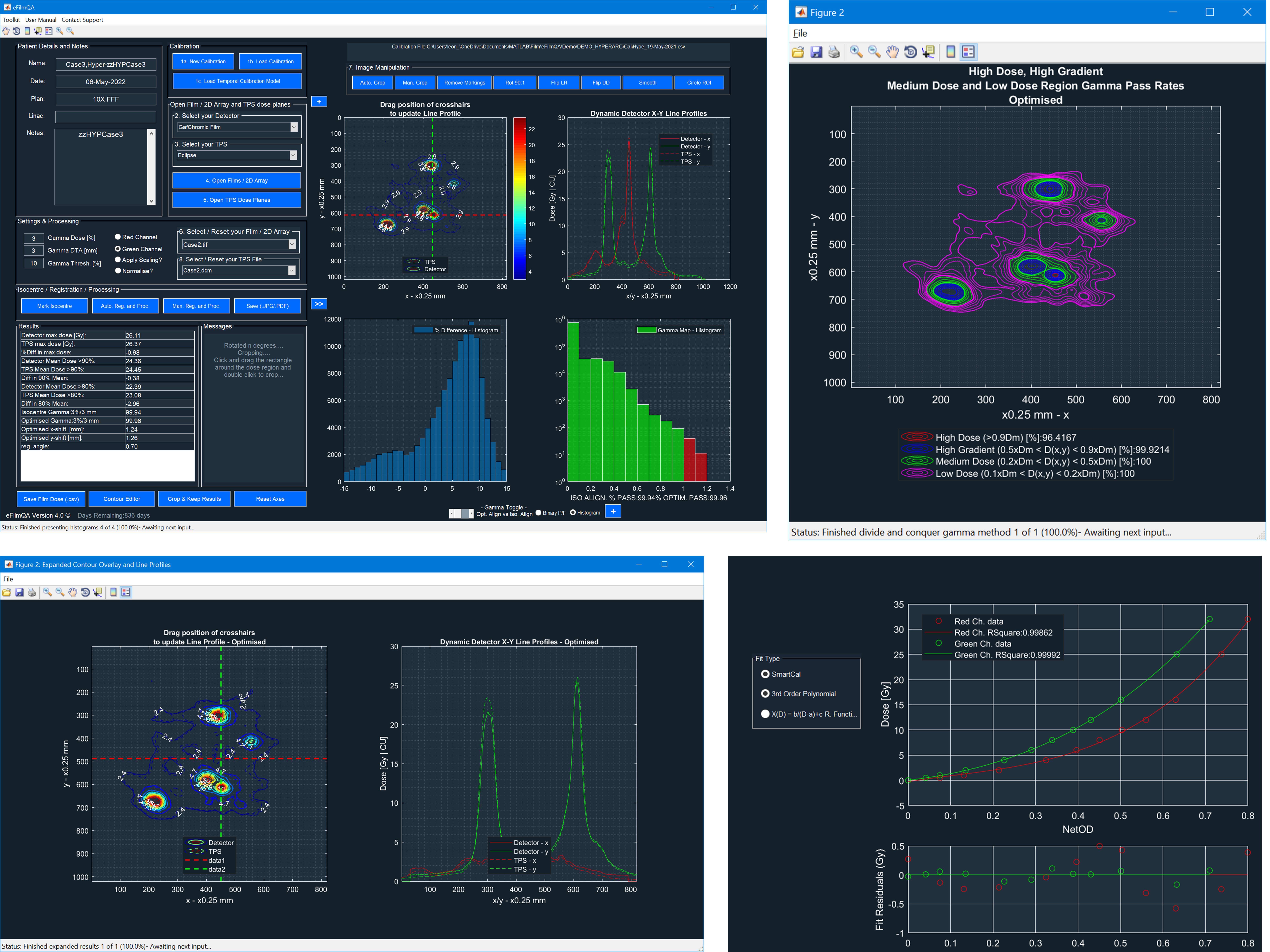Select the Red Channel radio button
1270x952 pixels.
pos(118,237)
